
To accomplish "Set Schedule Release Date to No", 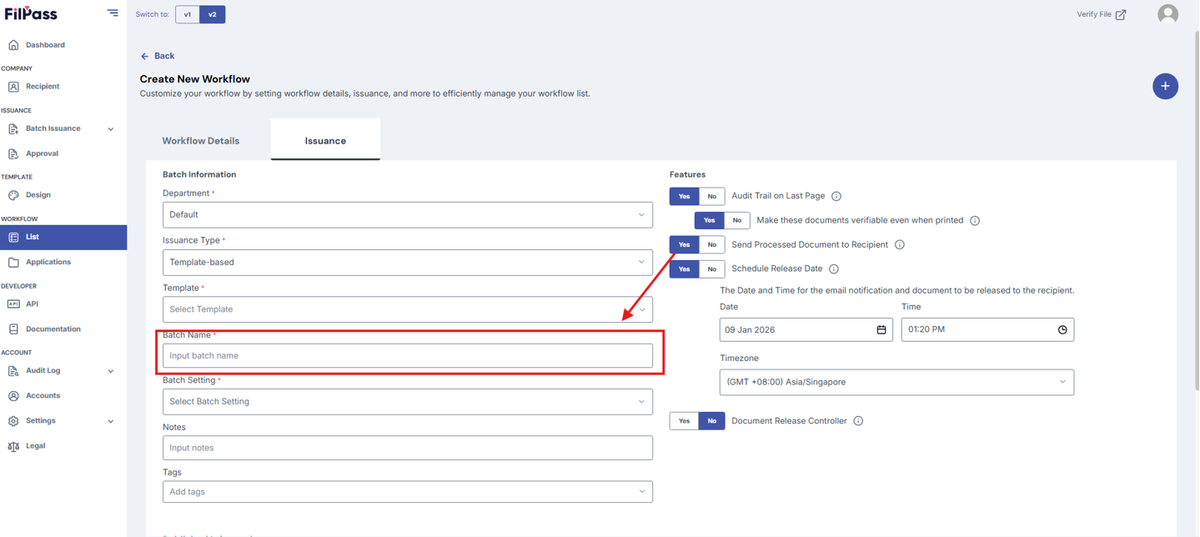I will 712,269.
